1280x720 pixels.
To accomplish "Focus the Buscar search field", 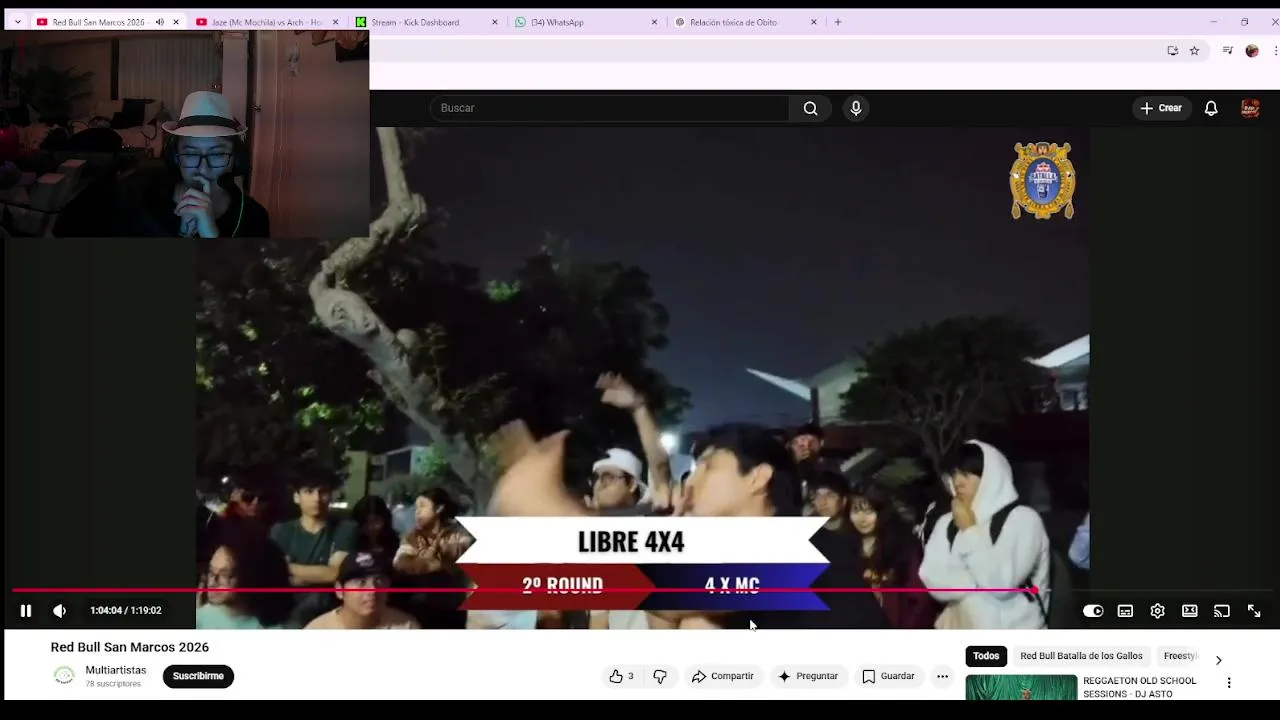I will (610, 108).
